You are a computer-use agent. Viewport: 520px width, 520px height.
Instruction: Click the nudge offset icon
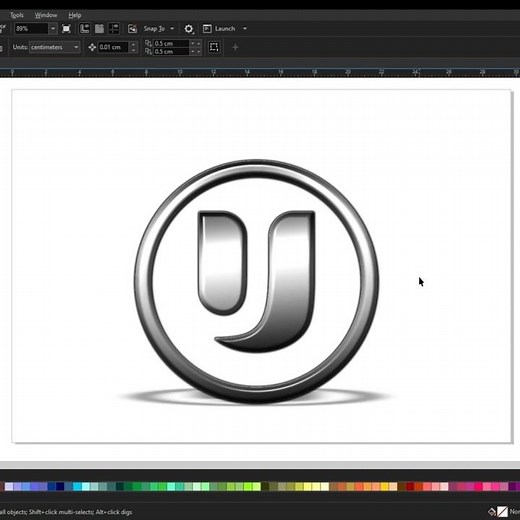(x=92, y=47)
